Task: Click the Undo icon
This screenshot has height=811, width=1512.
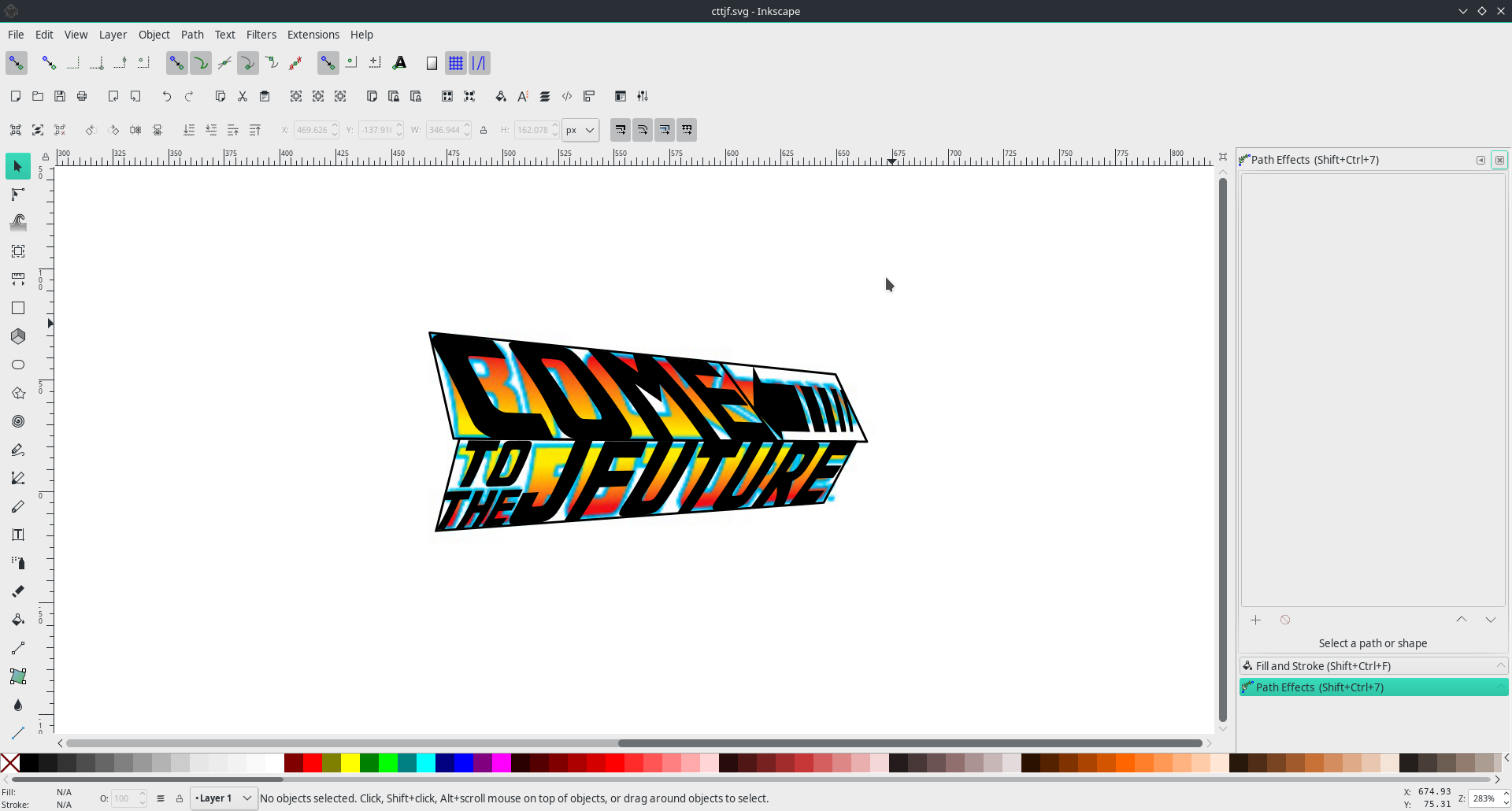Action: pos(167,96)
